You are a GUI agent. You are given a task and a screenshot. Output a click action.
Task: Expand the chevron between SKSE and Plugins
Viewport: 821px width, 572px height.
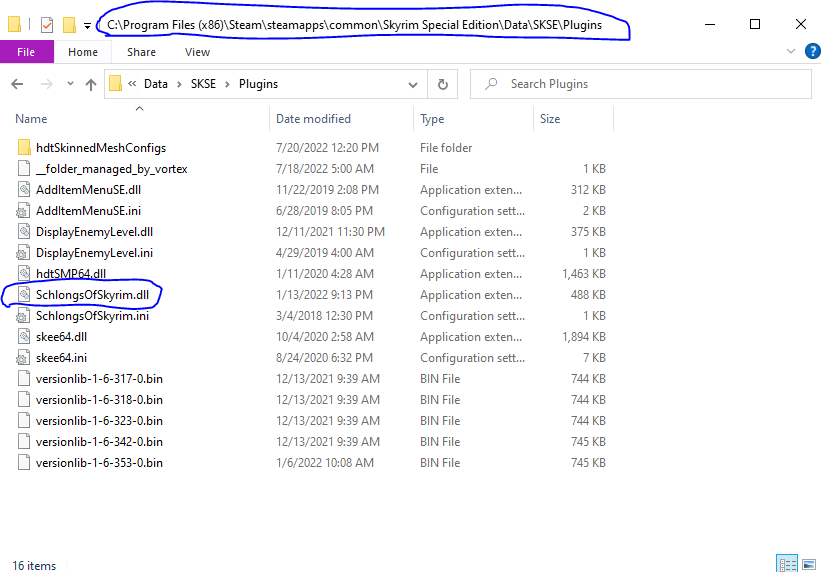click(227, 84)
